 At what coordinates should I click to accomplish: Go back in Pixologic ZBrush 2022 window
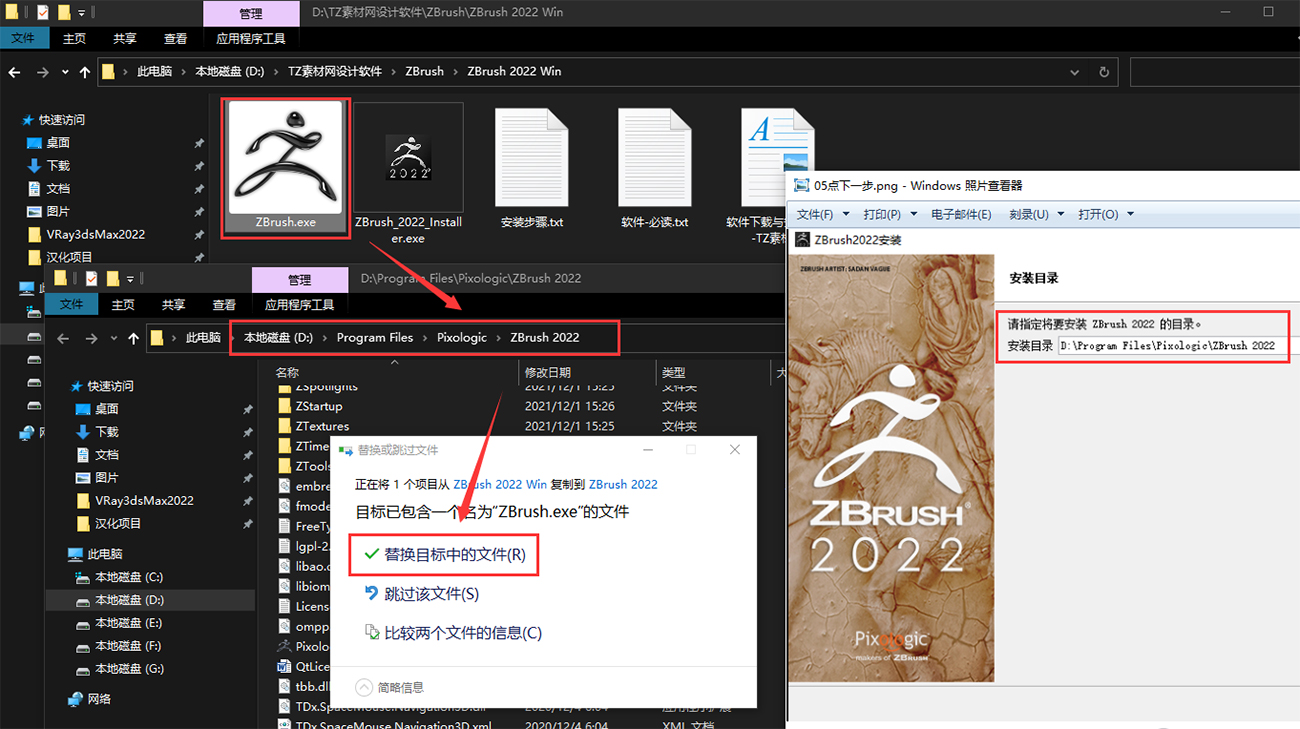click(x=63, y=338)
